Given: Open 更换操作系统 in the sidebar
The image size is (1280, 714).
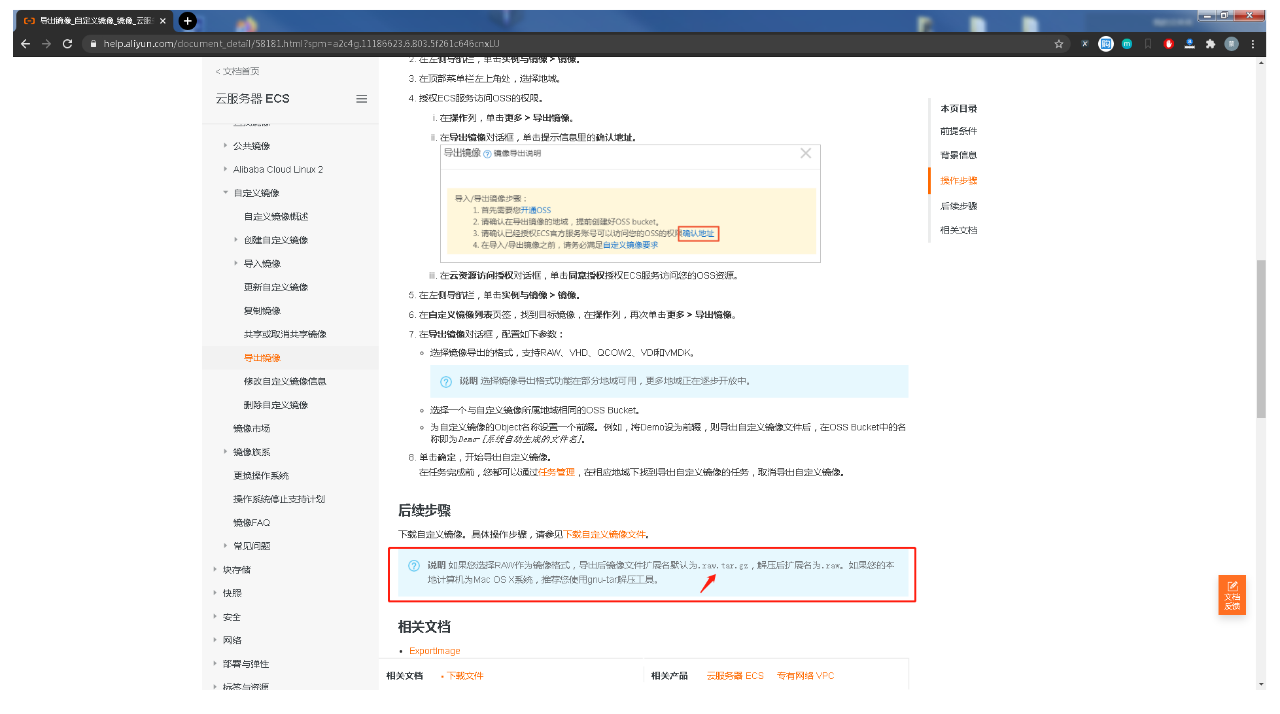Looking at the screenshot, I should pos(261,475).
